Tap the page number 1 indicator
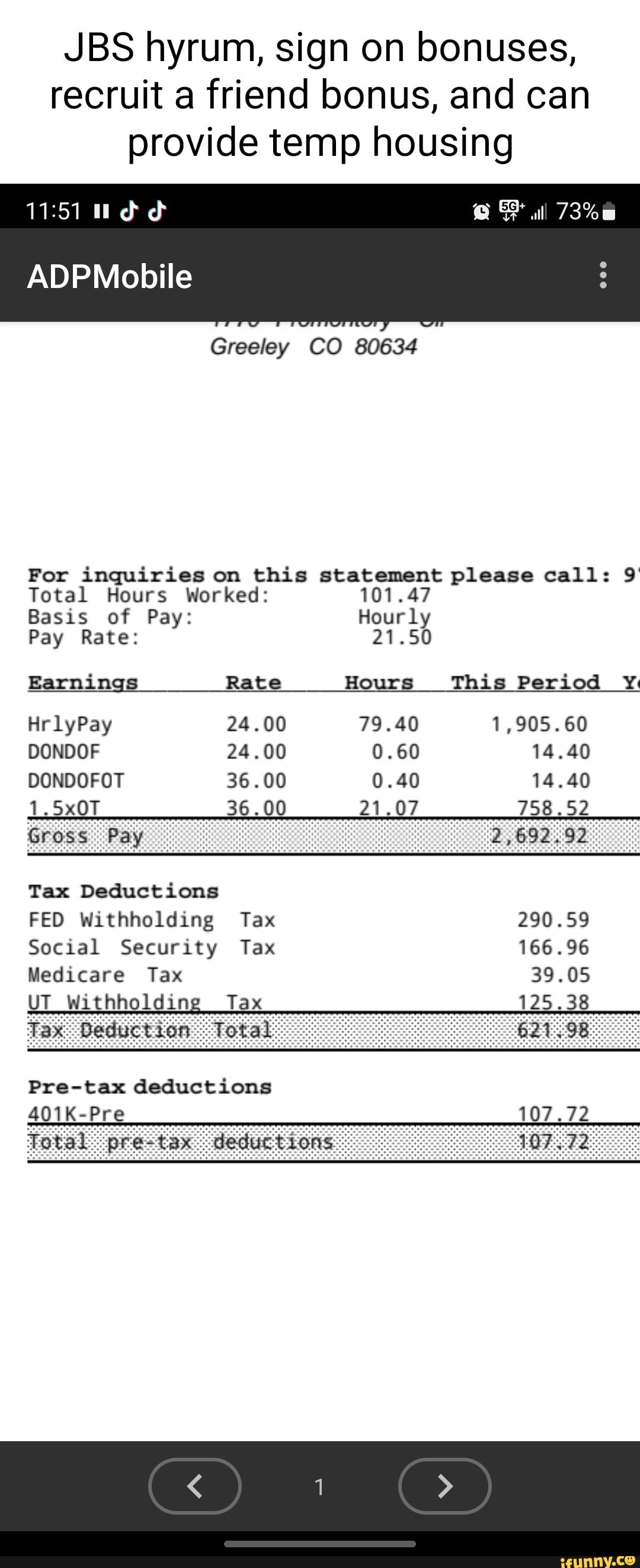Viewport: 640px width, 1568px height. tap(319, 1486)
